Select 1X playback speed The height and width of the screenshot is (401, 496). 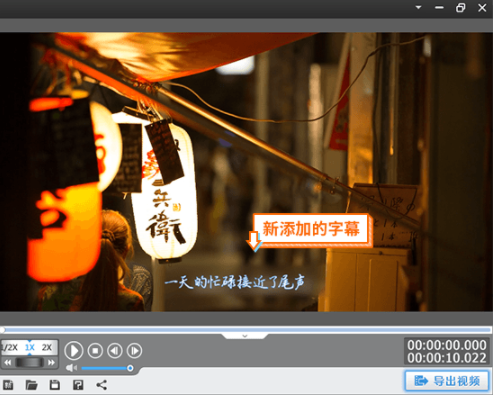[30, 347]
